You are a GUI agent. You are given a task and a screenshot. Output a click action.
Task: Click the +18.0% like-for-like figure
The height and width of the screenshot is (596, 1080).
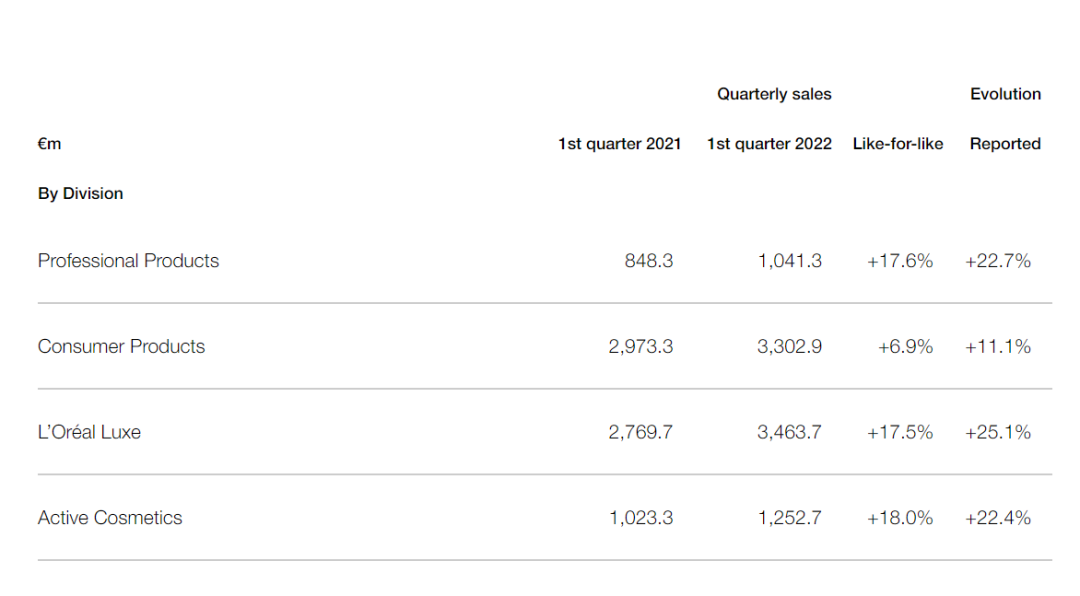click(x=899, y=518)
